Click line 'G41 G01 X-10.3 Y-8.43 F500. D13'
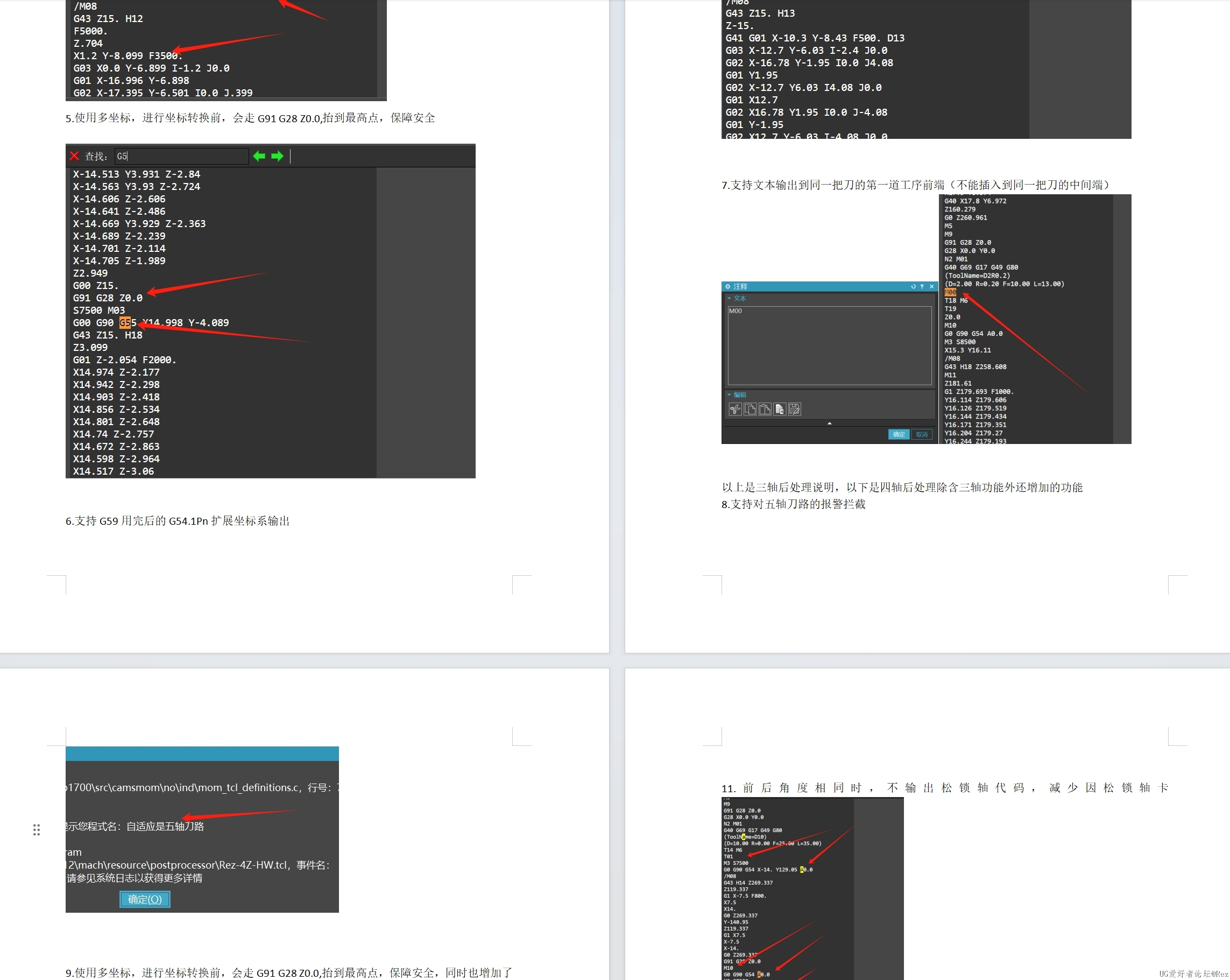Image resolution: width=1230 pixels, height=980 pixels. pyautogui.click(x=815, y=38)
